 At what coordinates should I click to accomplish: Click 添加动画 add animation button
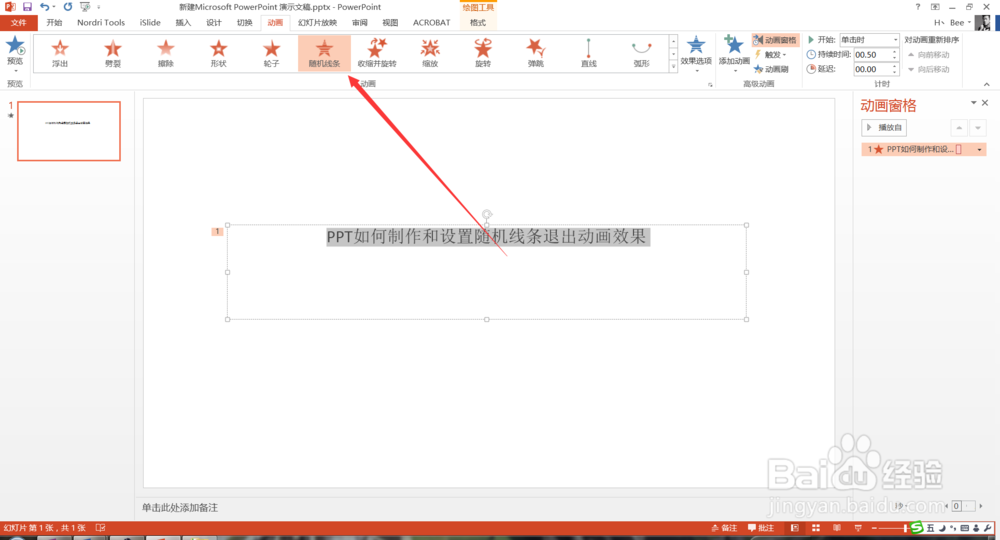click(734, 52)
